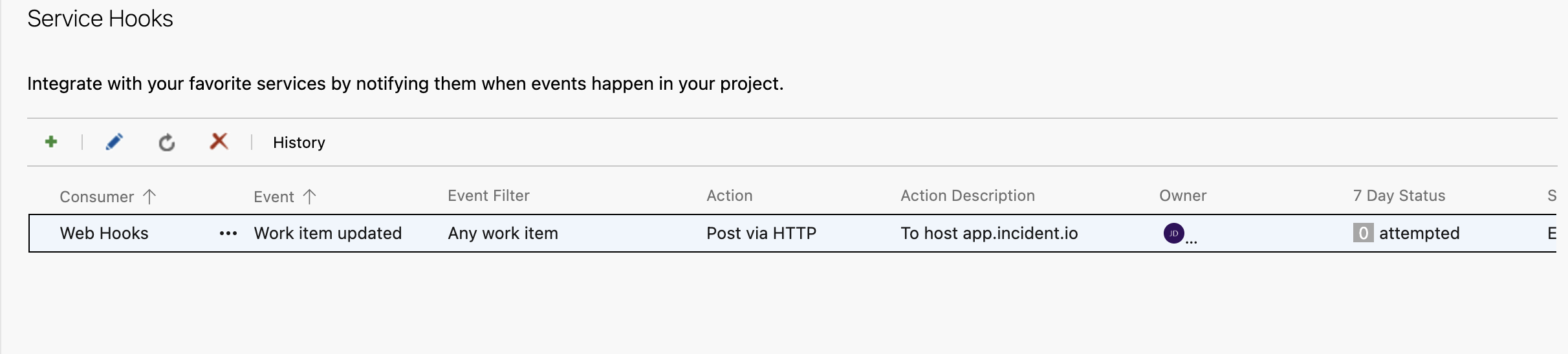Select the Web Hooks consumer cell
This screenshot has height=354, width=1568.
[x=104, y=233]
